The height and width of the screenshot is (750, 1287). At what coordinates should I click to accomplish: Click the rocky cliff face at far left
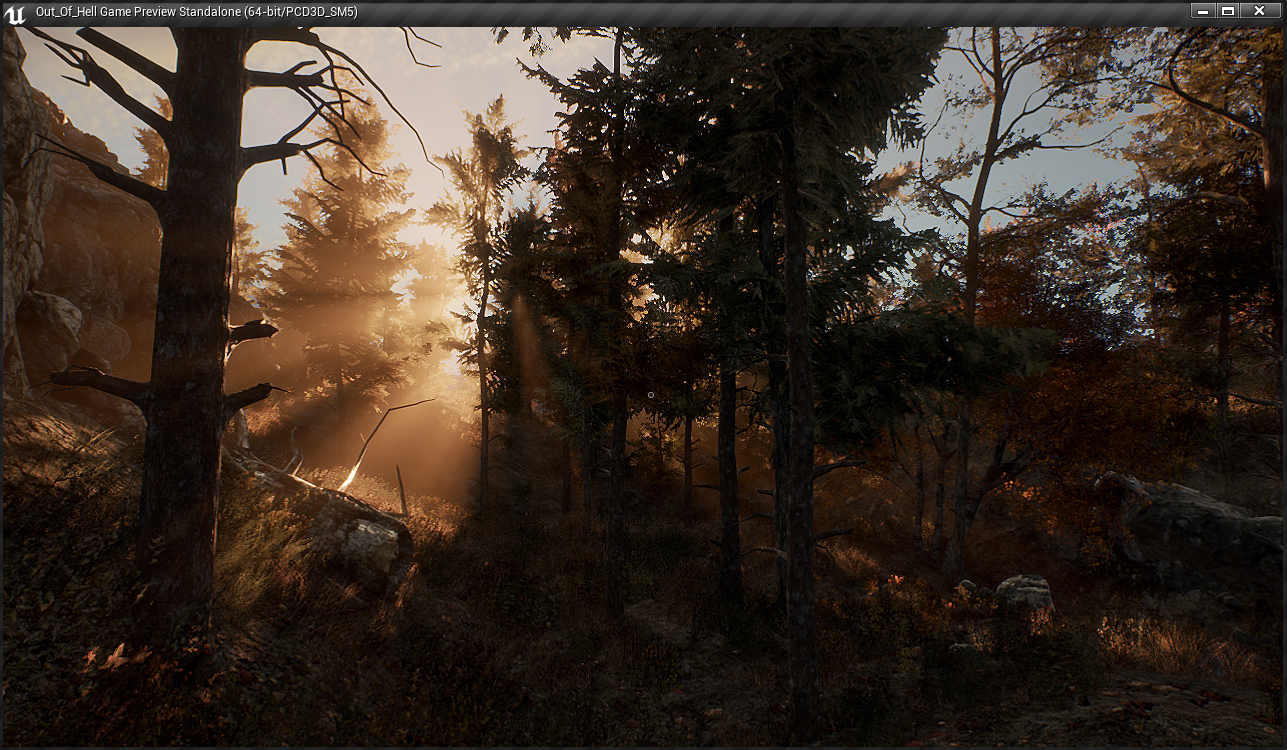pos(40,250)
